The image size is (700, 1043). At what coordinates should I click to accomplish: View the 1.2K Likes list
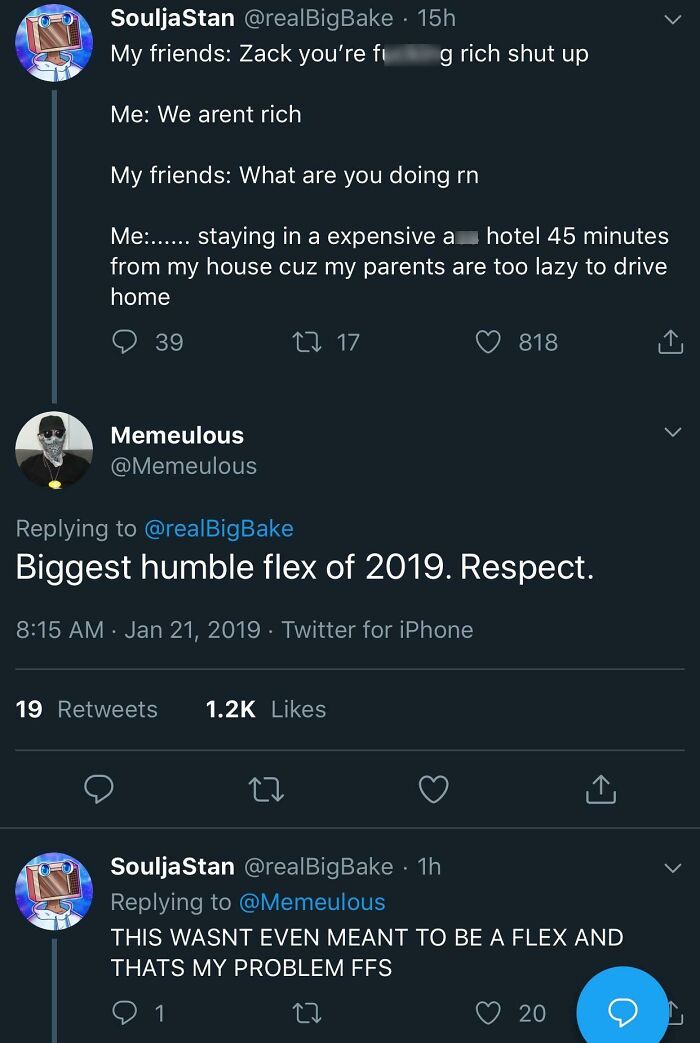point(264,709)
